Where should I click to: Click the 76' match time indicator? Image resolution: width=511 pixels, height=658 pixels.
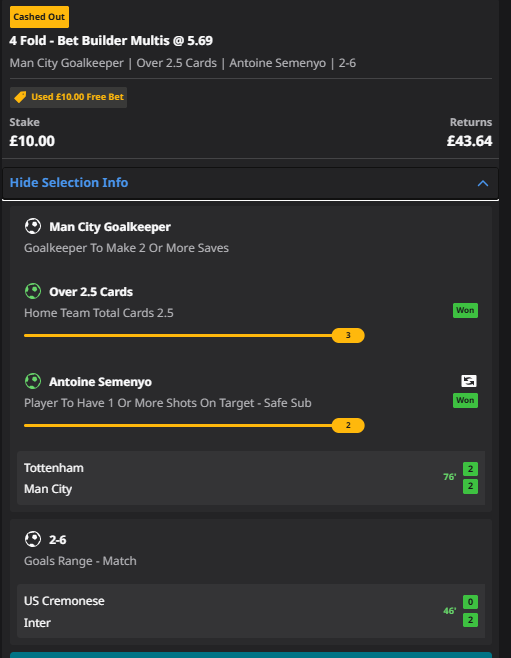(x=450, y=477)
